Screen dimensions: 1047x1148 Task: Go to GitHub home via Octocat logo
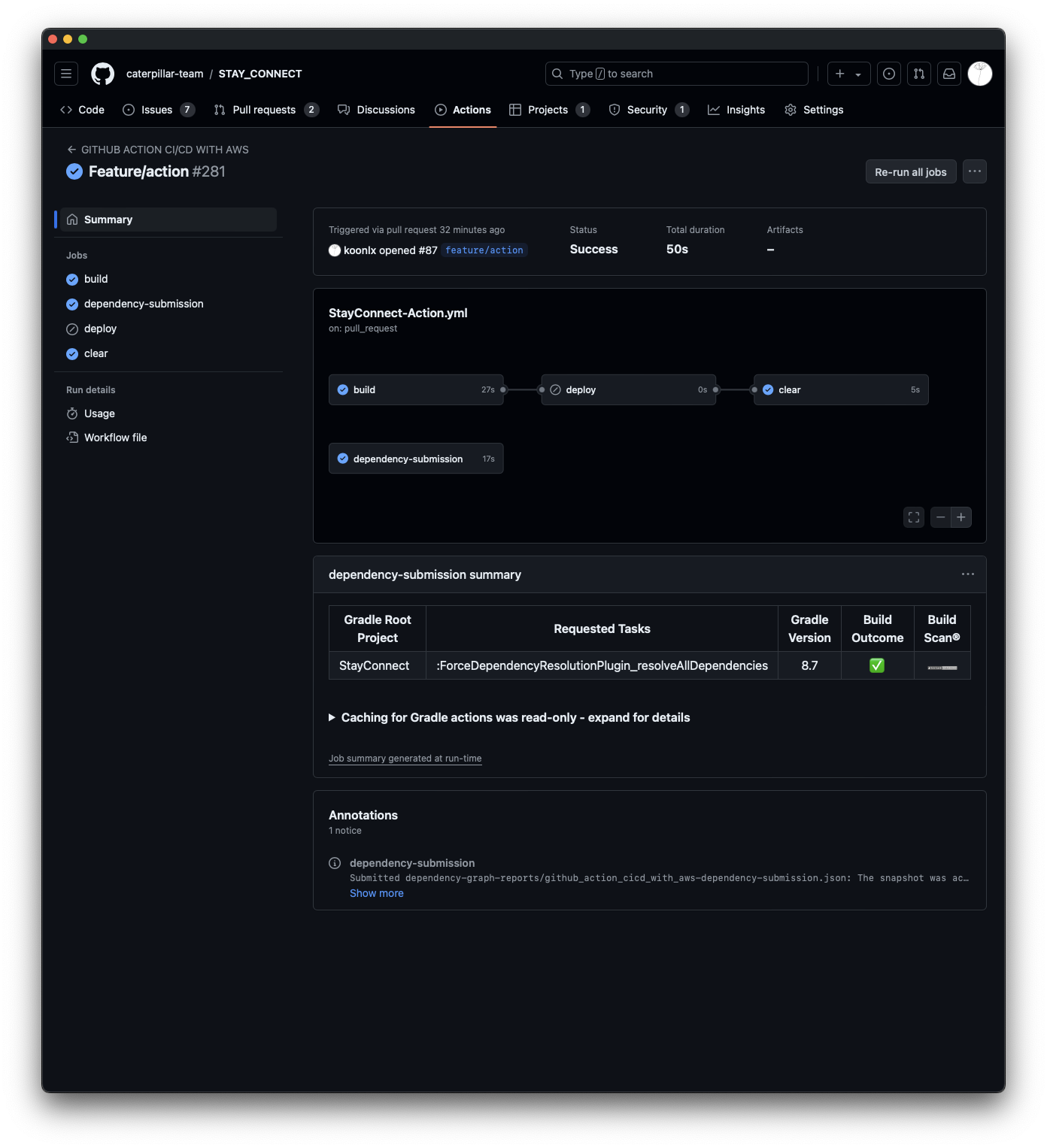click(x=103, y=74)
